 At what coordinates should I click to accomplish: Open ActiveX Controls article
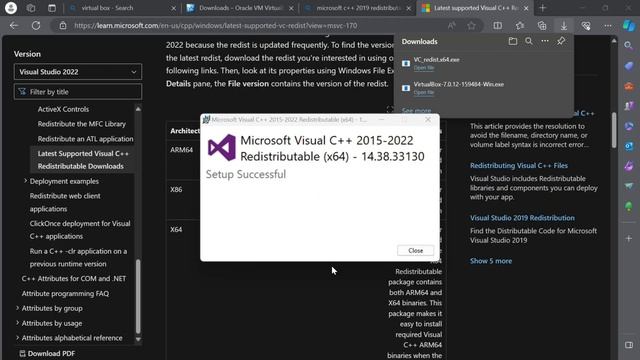point(63,109)
